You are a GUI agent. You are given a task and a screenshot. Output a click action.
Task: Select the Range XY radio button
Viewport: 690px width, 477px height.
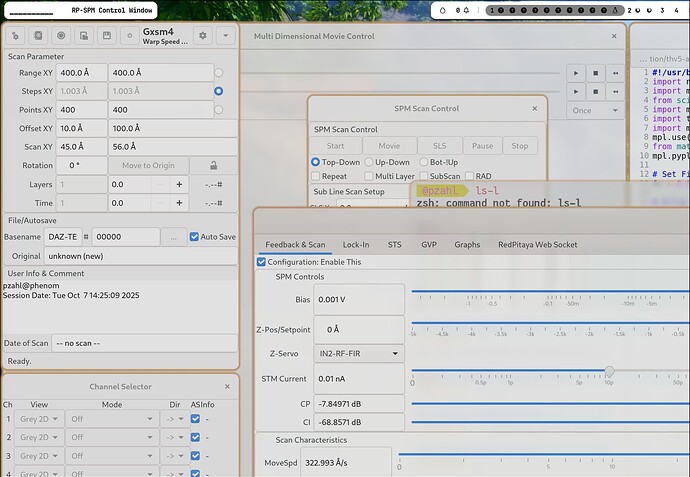pos(219,73)
